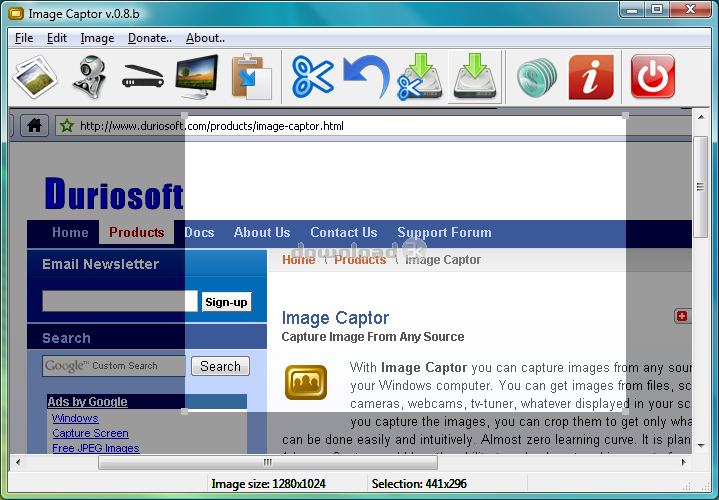Exit application with red power icon
The height and width of the screenshot is (500, 719).
[653, 77]
